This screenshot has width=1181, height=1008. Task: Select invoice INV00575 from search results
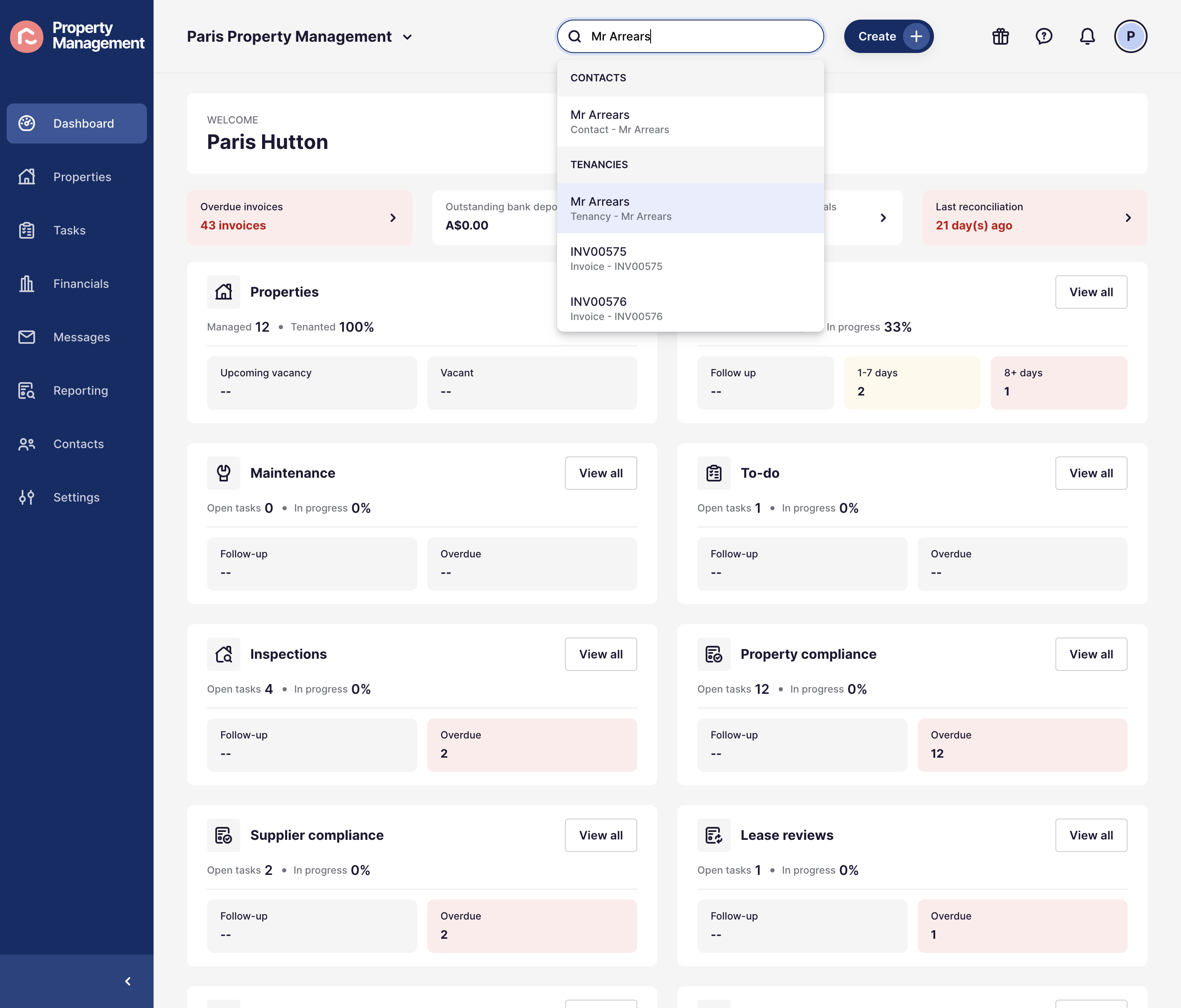tap(690, 258)
